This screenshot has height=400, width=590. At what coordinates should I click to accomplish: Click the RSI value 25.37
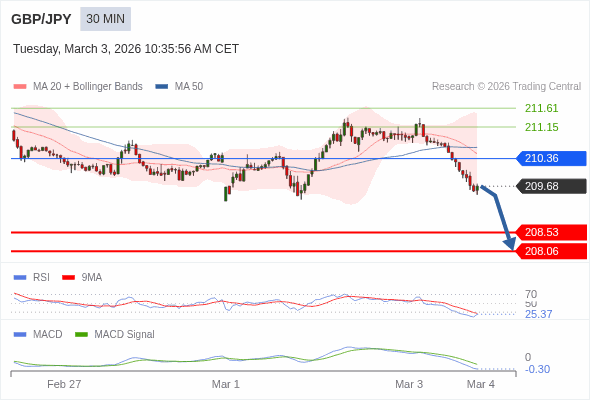538,314
